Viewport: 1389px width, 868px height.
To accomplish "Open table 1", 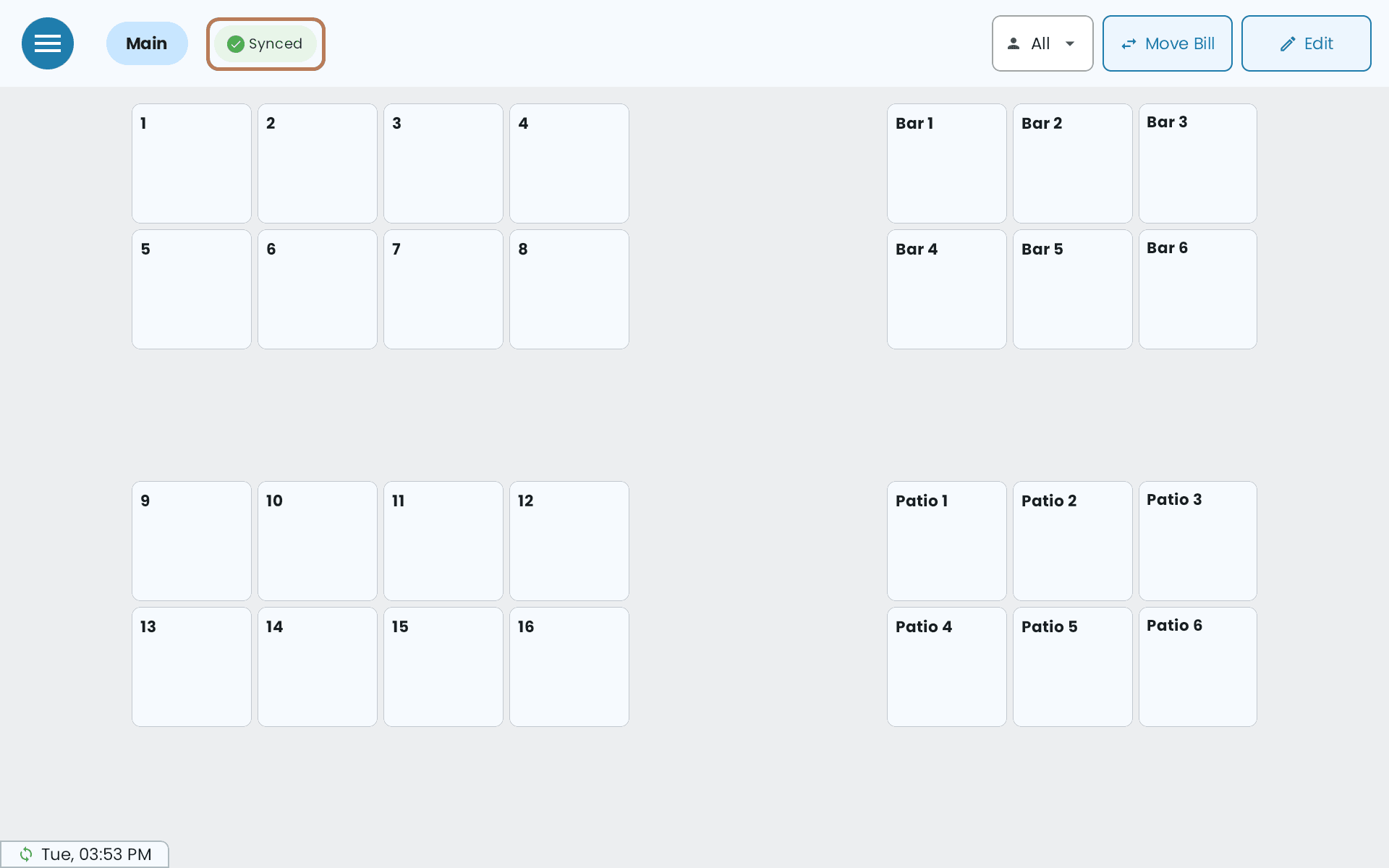I will (x=192, y=163).
